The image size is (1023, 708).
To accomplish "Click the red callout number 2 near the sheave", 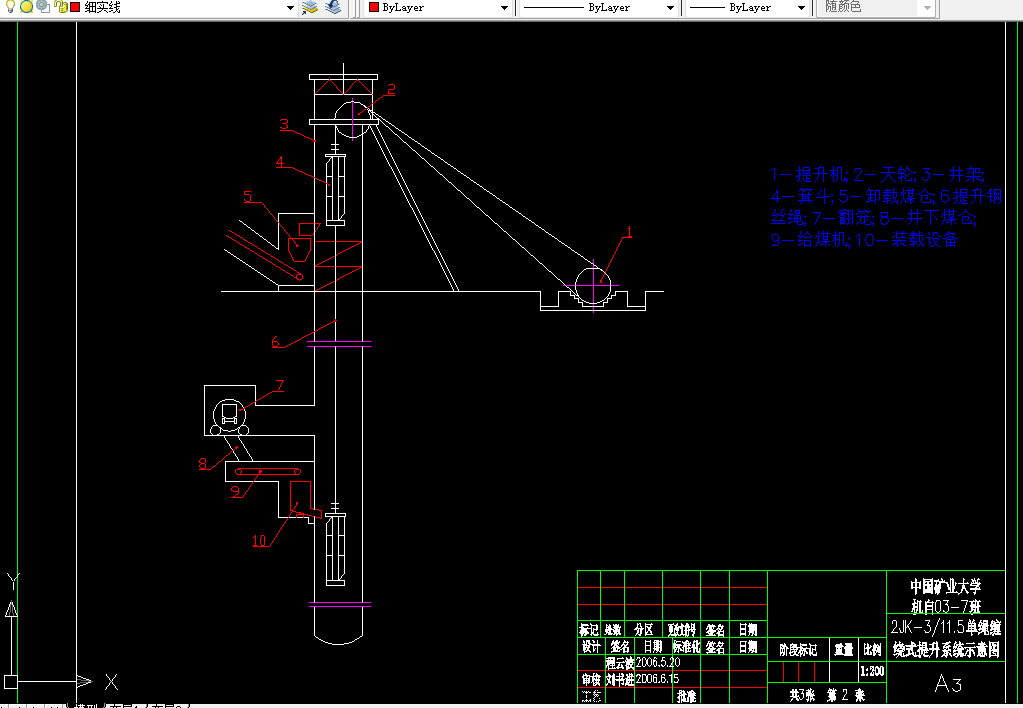I will pos(391,89).
